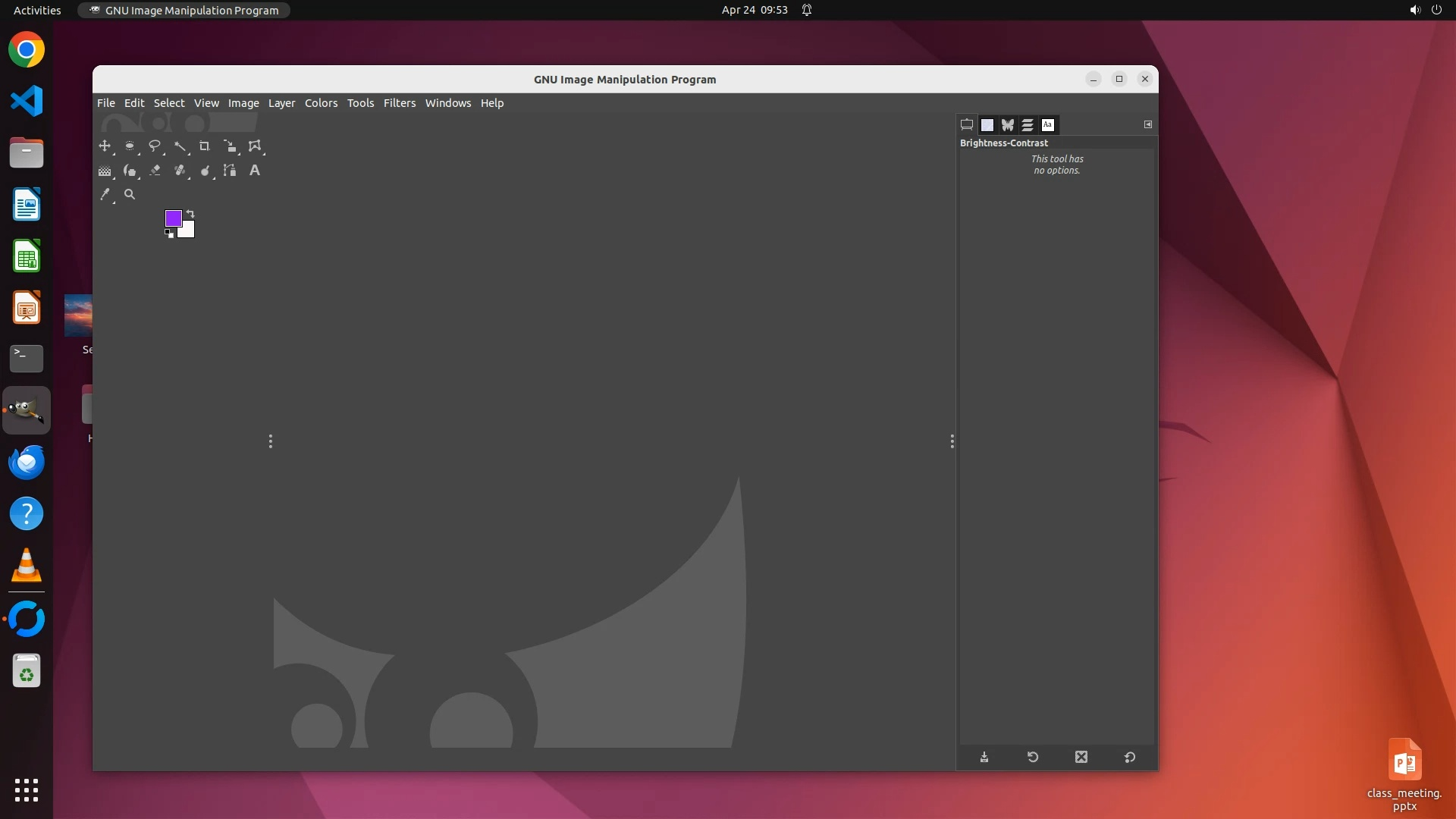Select the Ellipse Select tool
This screenshot has width=1456, height=819.
tap(130, 146)
